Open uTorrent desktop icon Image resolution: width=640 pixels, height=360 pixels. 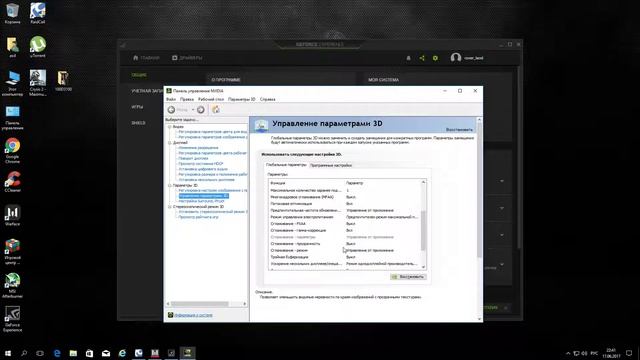(x=38, y=47)
